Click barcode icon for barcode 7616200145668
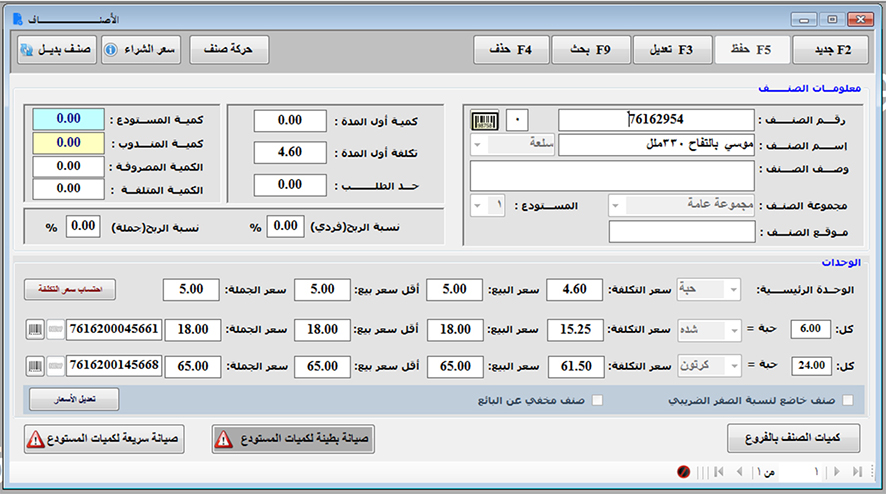Image resolution: width=886 pixels, height=494 pixels. click(x=37, y=364)
